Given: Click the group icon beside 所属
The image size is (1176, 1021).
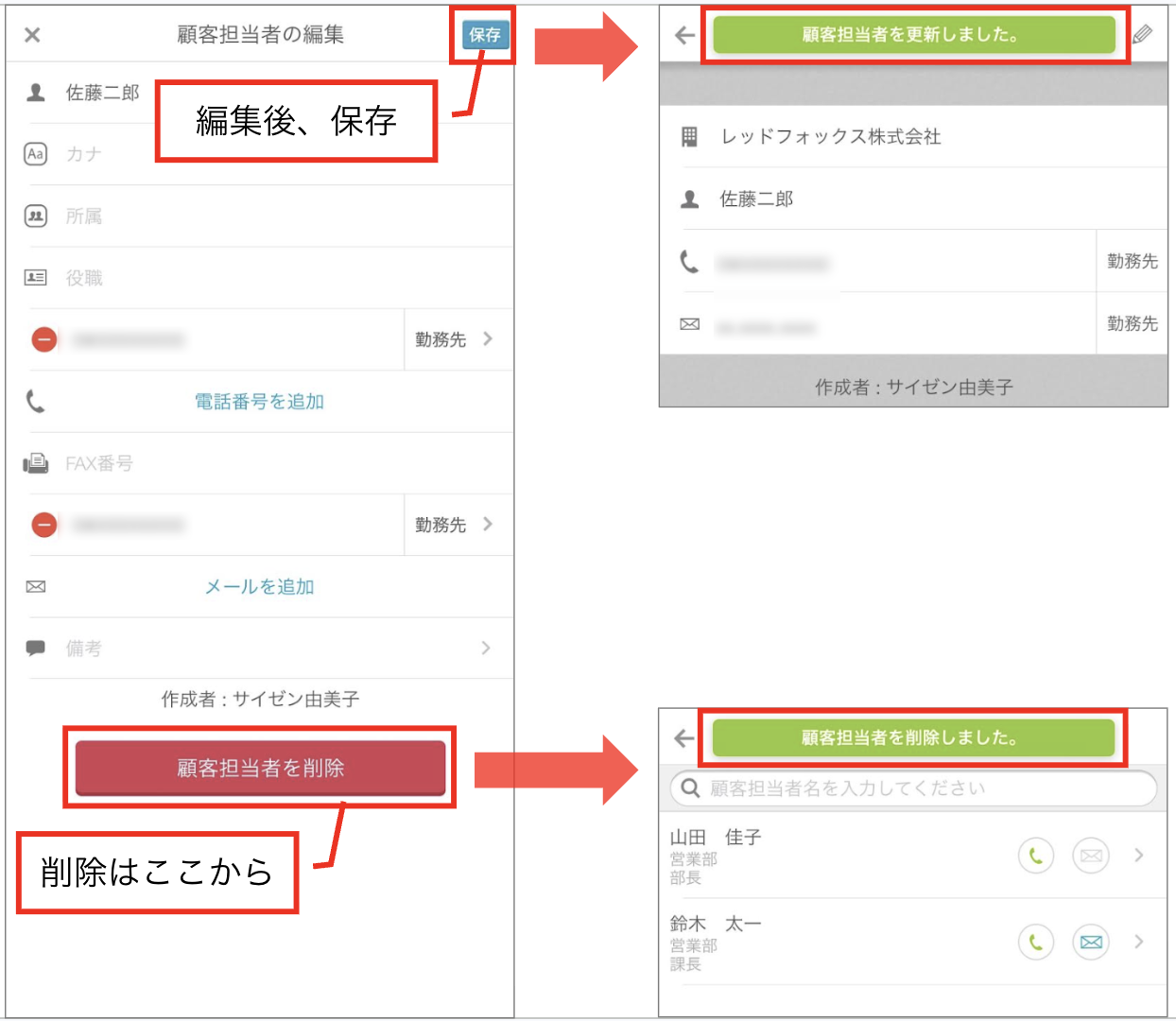Looking at the screenshot, I should click(x=36, y=216).
